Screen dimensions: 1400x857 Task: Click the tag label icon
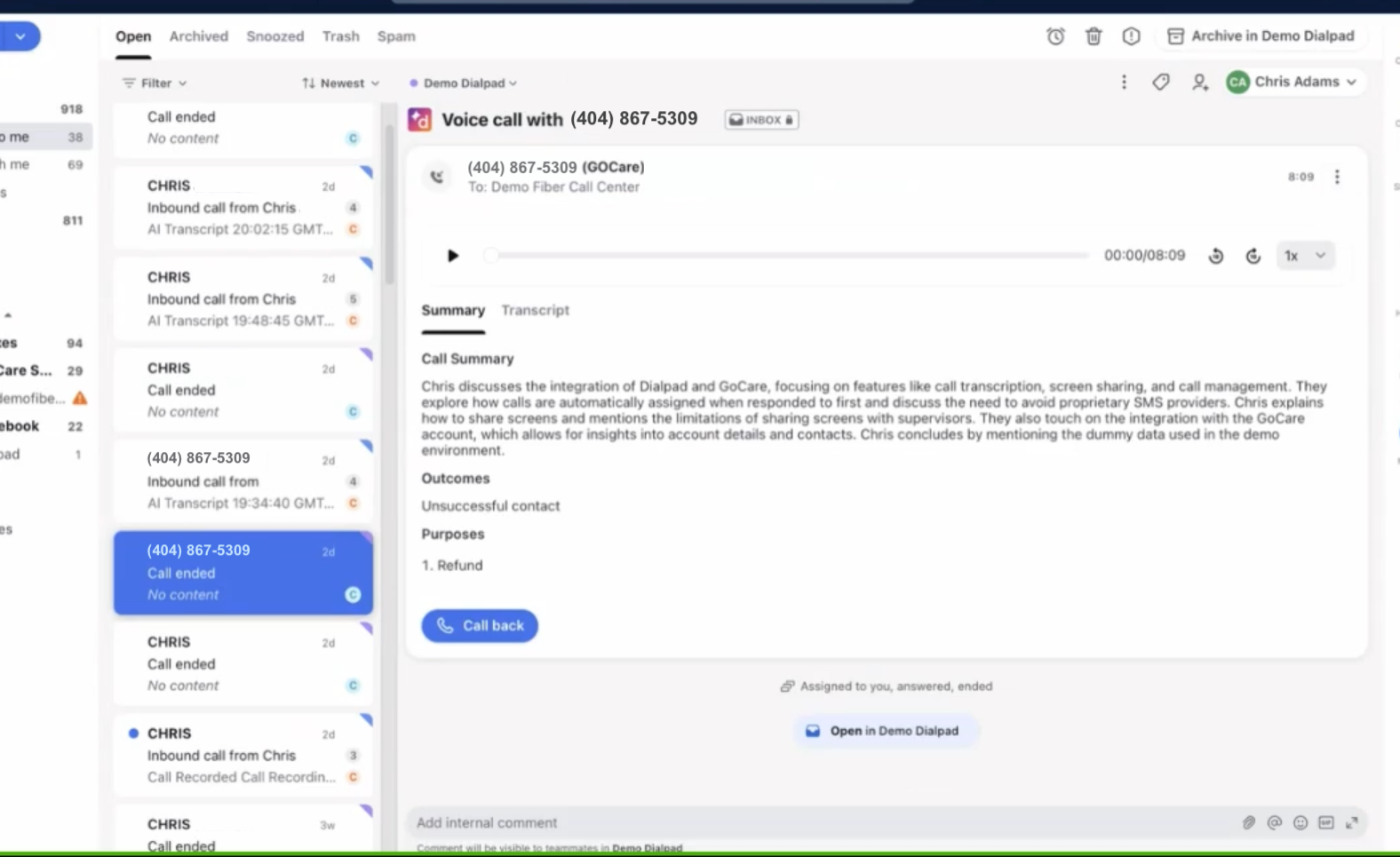1161,82
